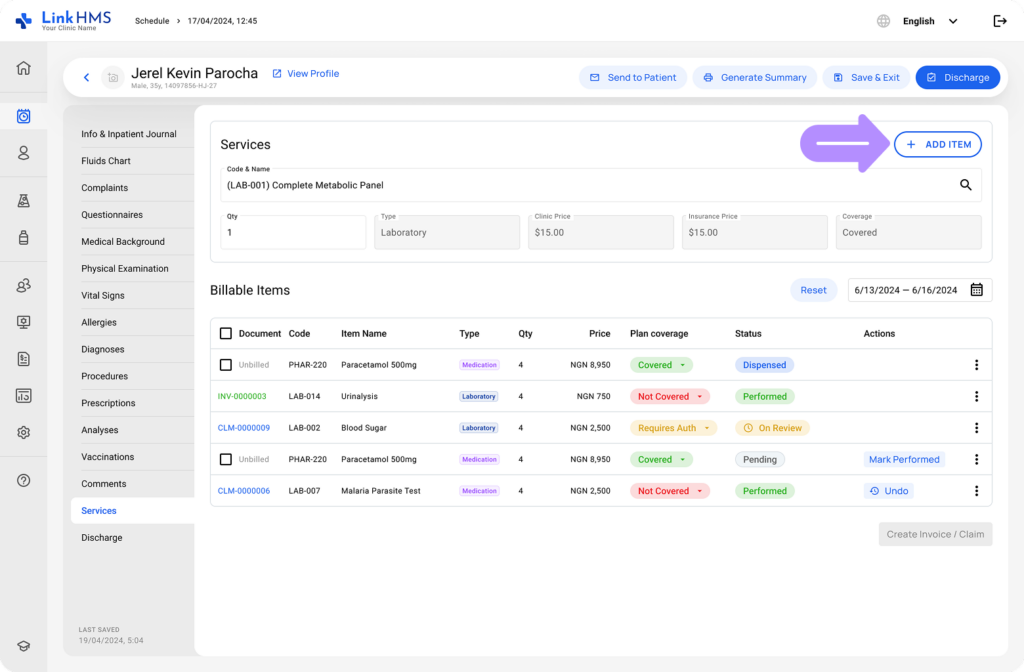Click Undo for Malaria Parasite Test

pos(889,490)
